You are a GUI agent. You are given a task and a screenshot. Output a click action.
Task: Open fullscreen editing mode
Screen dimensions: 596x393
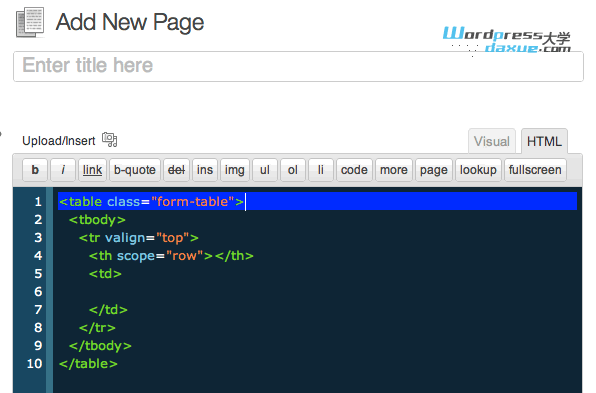coord(535,170)
